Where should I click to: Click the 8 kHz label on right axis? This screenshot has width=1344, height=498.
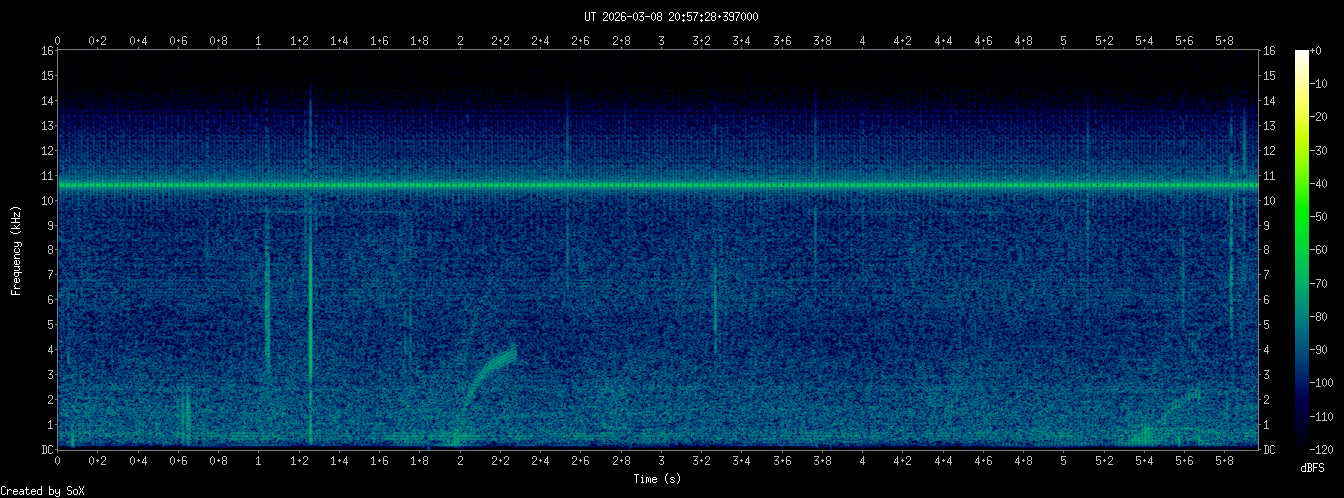(1269, 250)
